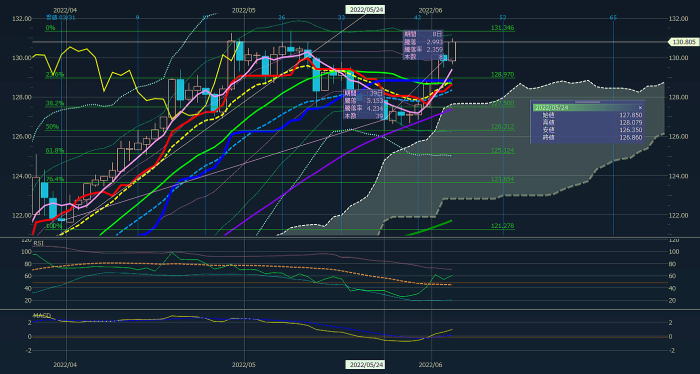Click the 65 time-cycle marker number

point(613,17)
